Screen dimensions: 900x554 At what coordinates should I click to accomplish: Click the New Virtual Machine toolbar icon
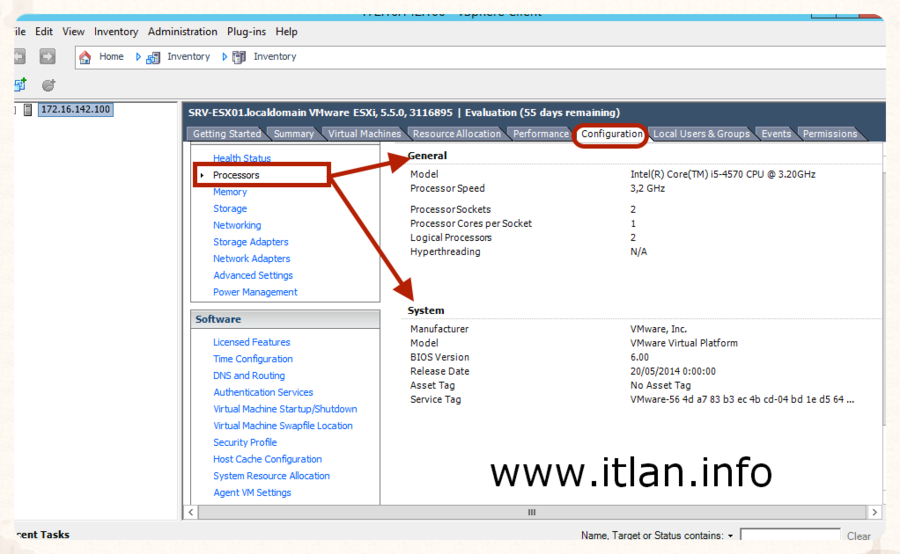click(20, 86)
